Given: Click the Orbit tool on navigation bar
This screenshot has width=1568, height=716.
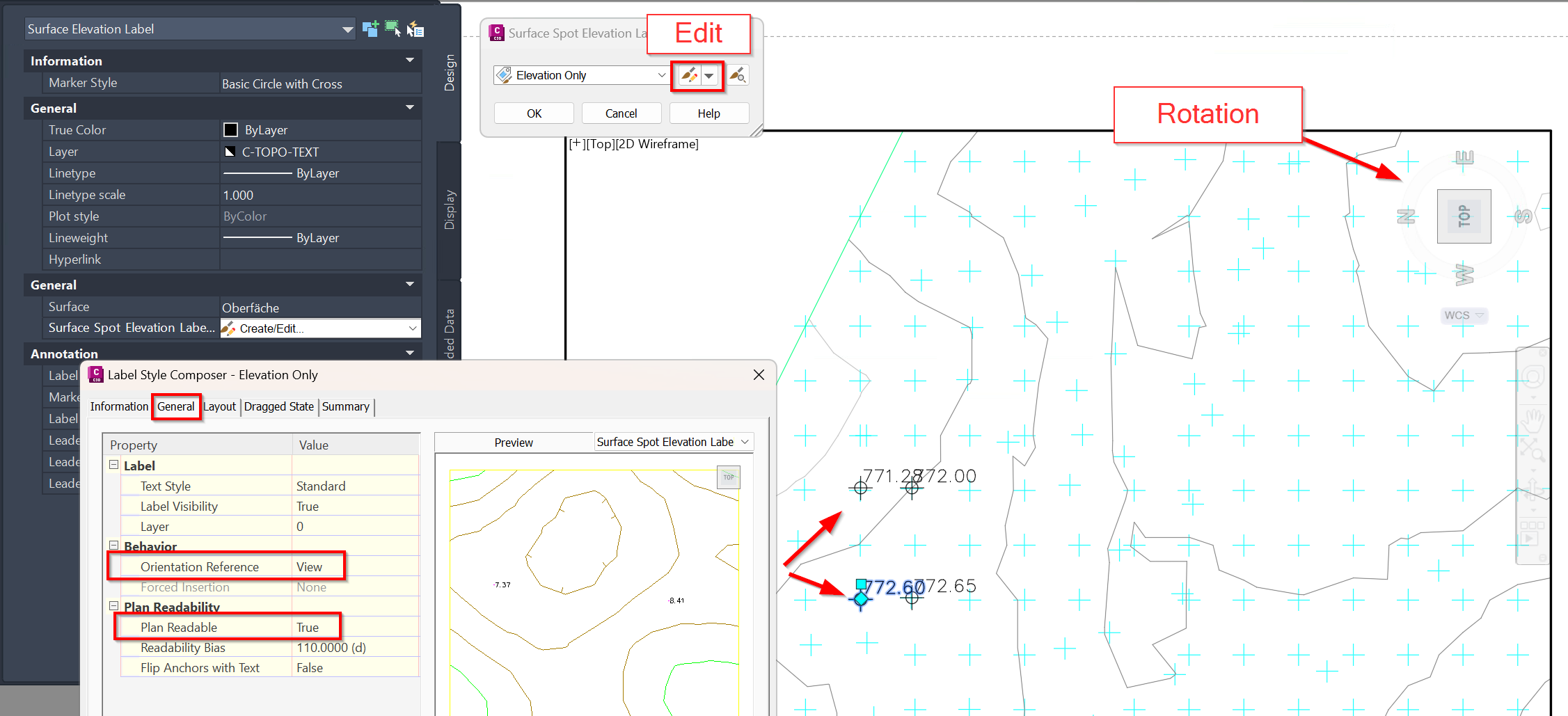Looking at the screenshot, I should 1533,487.
